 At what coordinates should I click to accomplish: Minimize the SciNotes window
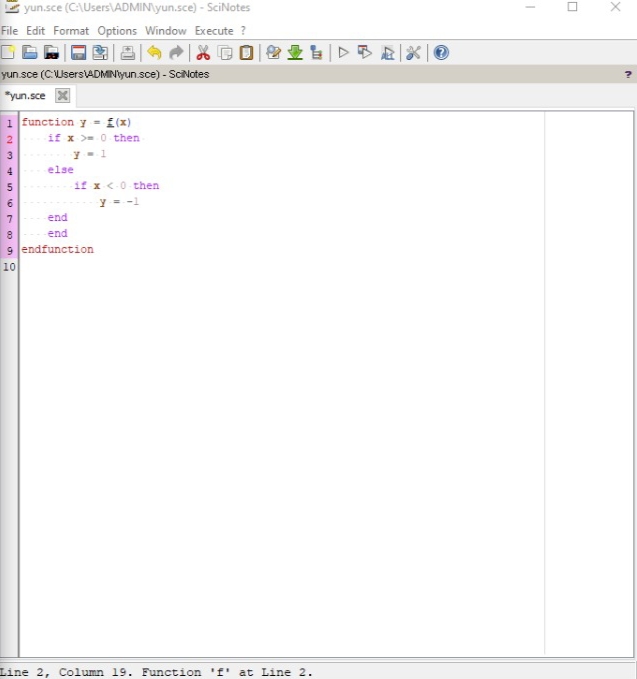[530, 7]
